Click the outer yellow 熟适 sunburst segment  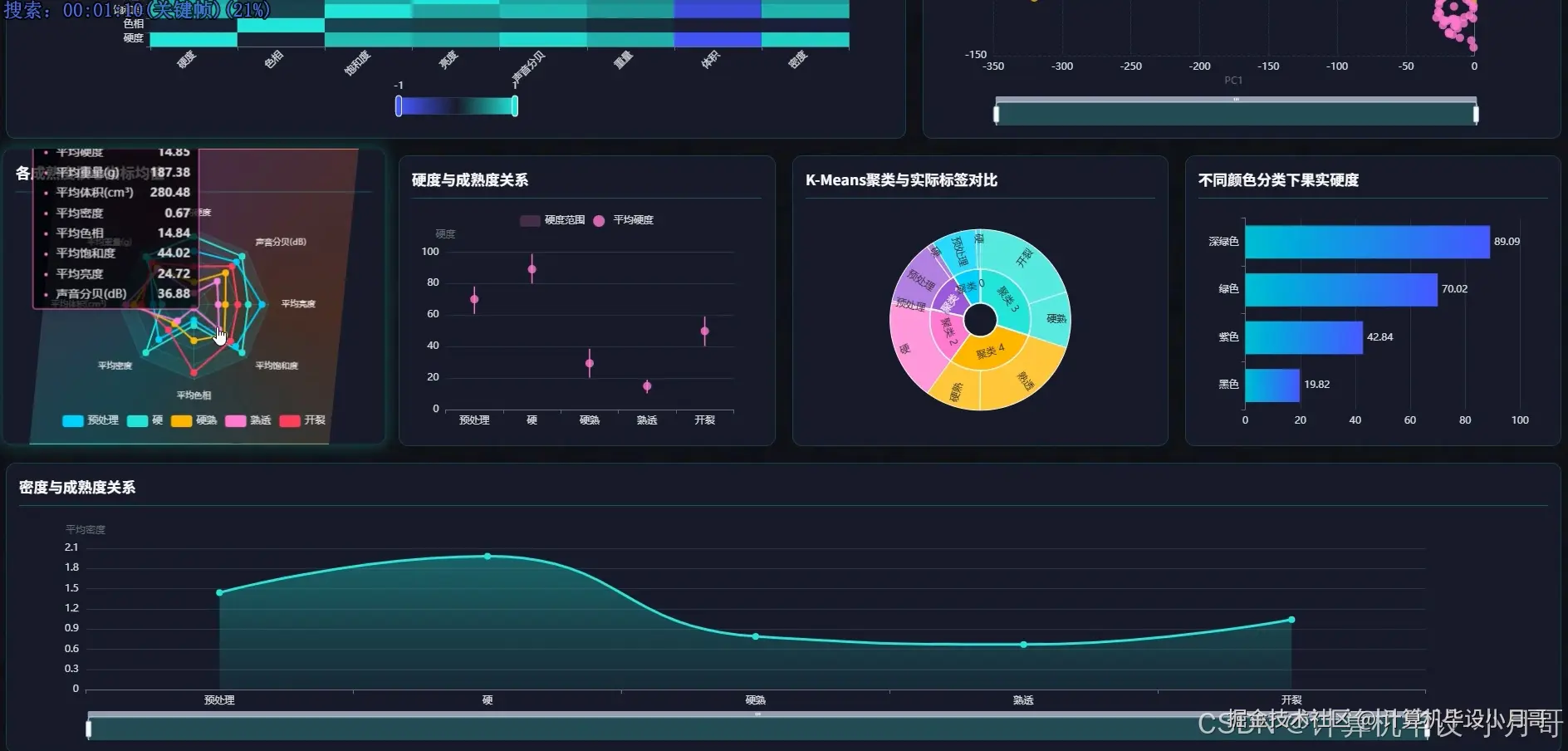click(x=1026, y=380)
